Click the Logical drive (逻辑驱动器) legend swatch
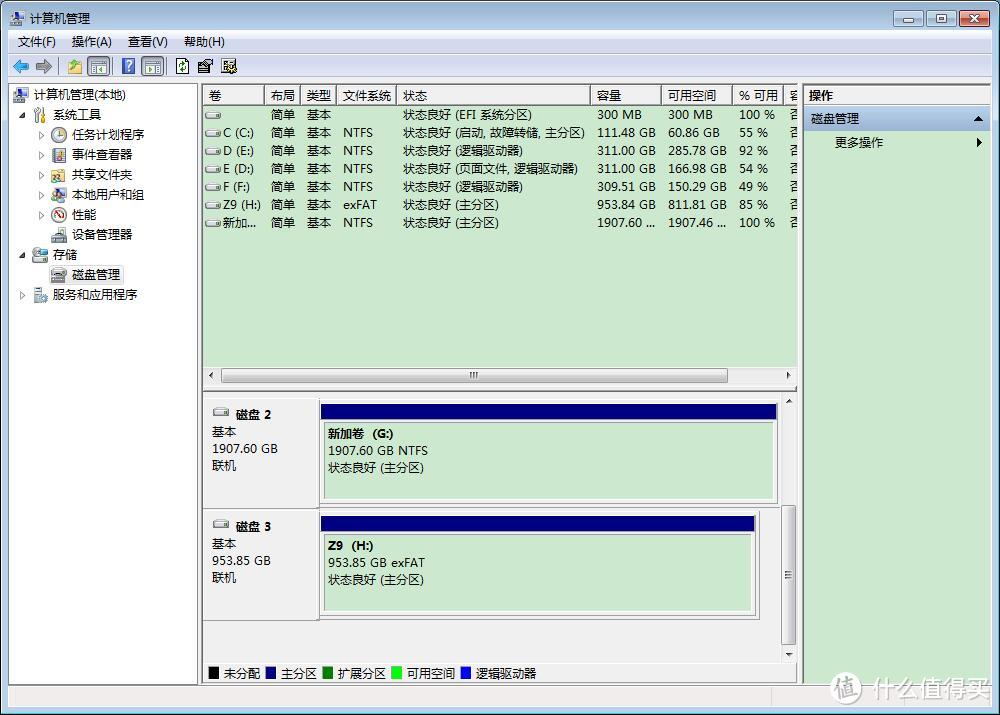This screenshot has height=715, width=1000. coord(466,673)
